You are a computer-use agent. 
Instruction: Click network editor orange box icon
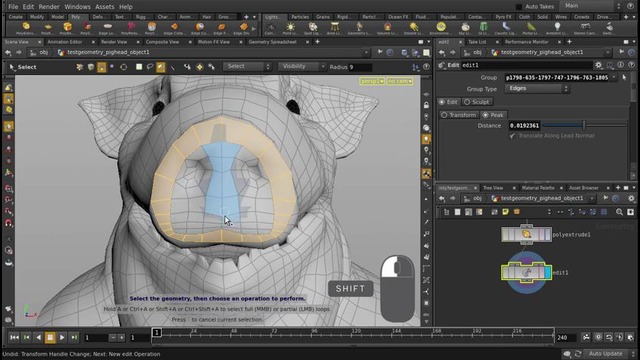[517, 212]
